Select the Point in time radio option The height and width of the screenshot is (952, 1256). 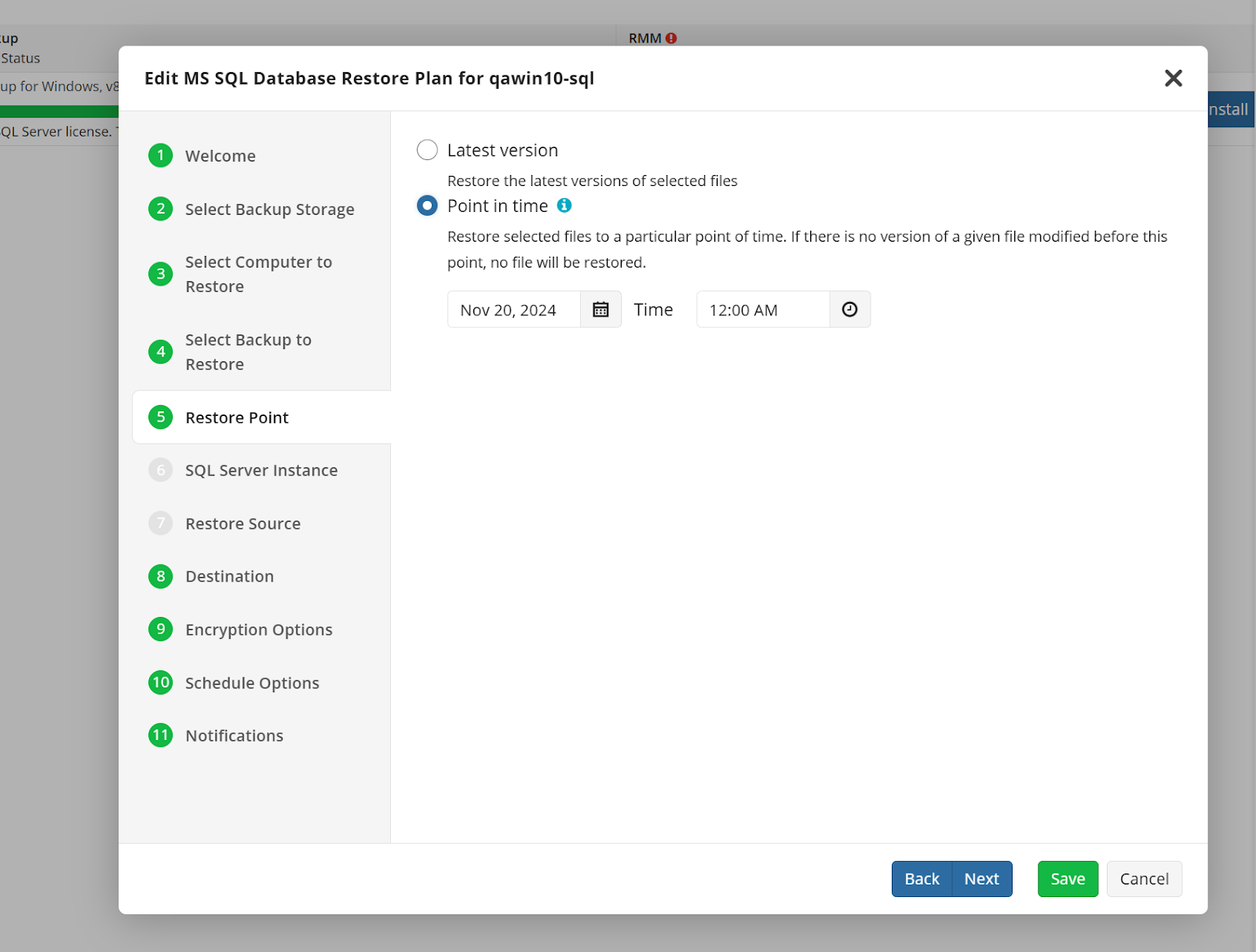427,206
